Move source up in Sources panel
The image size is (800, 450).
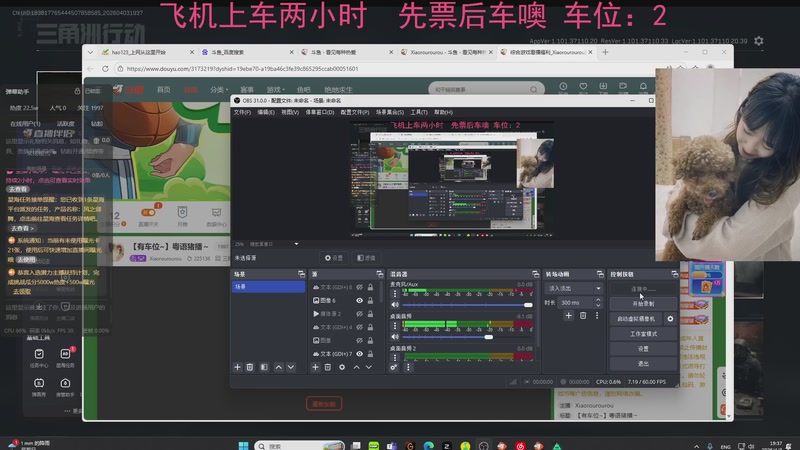pyautogui.click(x=357, y=367)
